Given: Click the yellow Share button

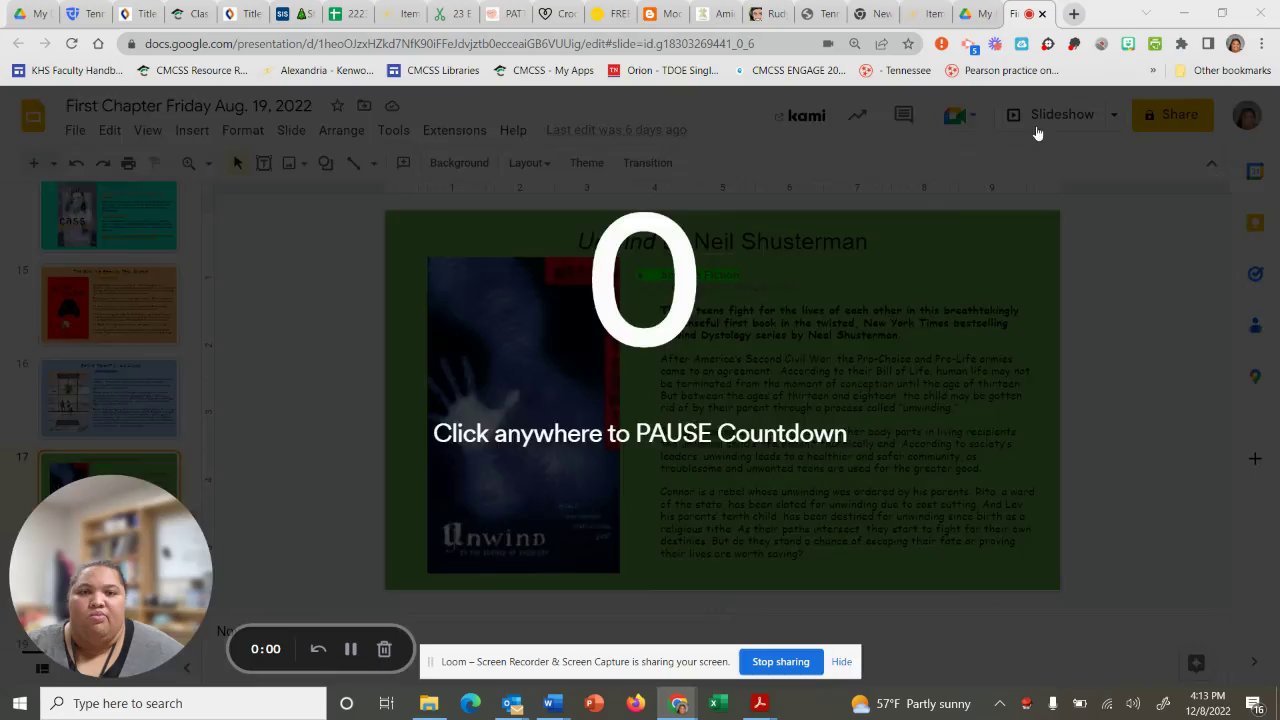Looking at the screenshot, I should tap(1172, 115).
